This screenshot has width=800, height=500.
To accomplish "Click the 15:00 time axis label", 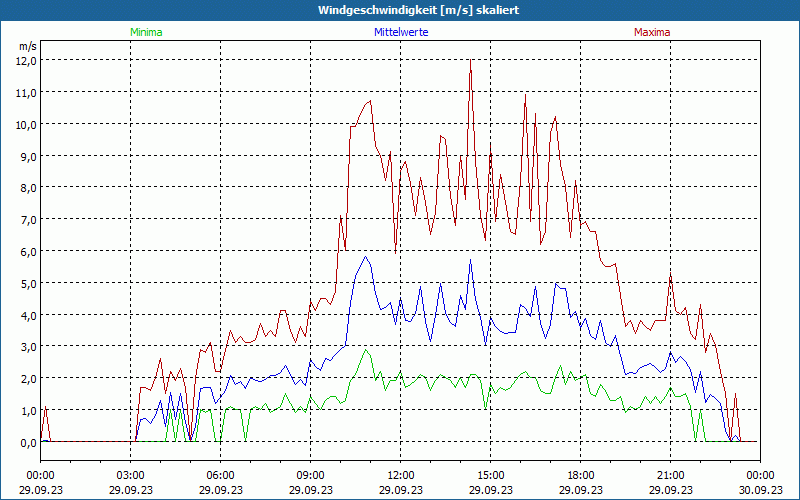I will 491,476.
